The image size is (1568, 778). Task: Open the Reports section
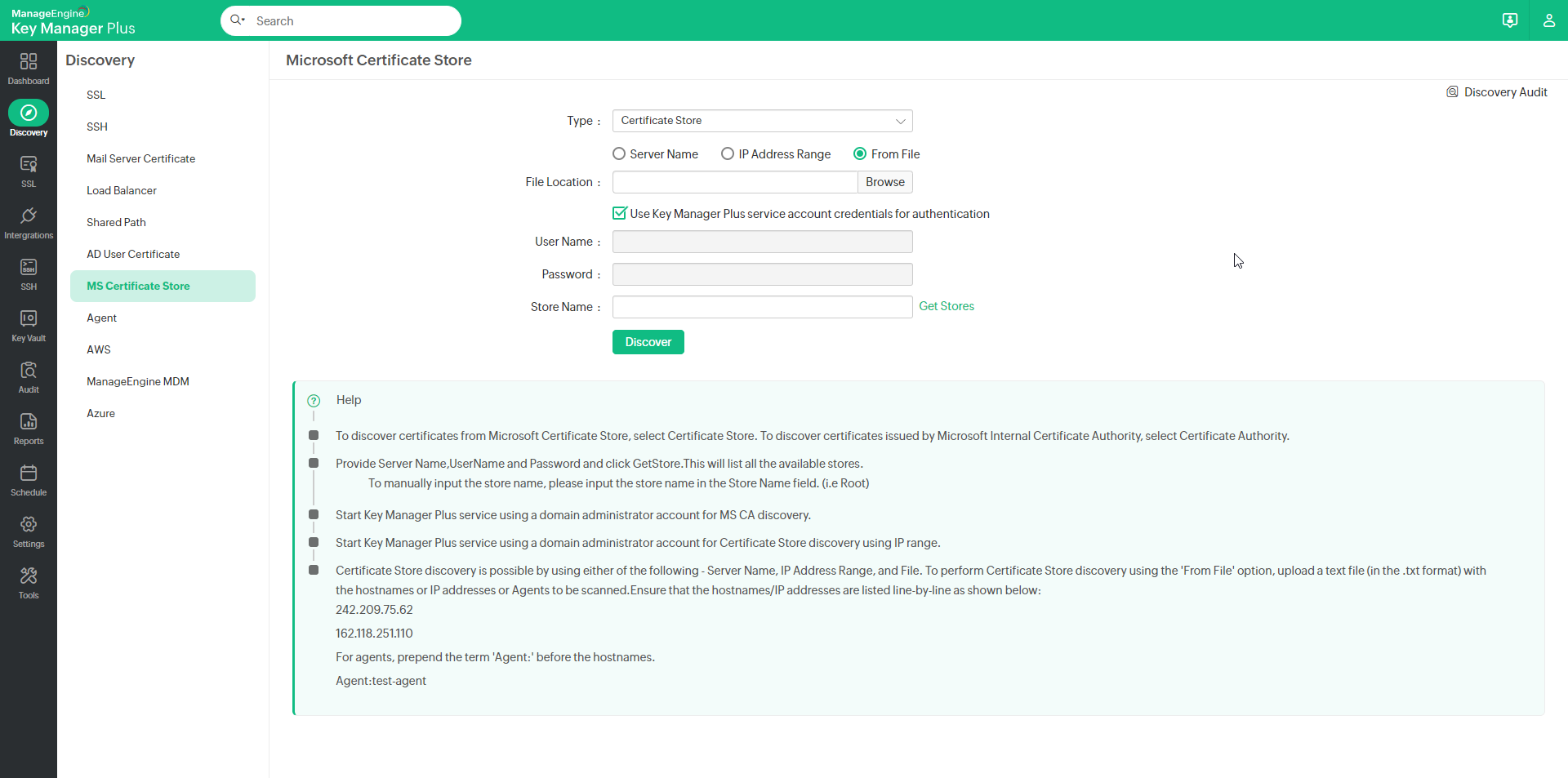click(x=29, y=428)
